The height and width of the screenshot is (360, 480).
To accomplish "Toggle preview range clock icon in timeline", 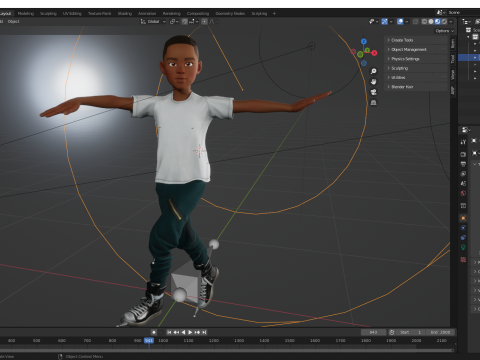I will click(x=392, y=332).
